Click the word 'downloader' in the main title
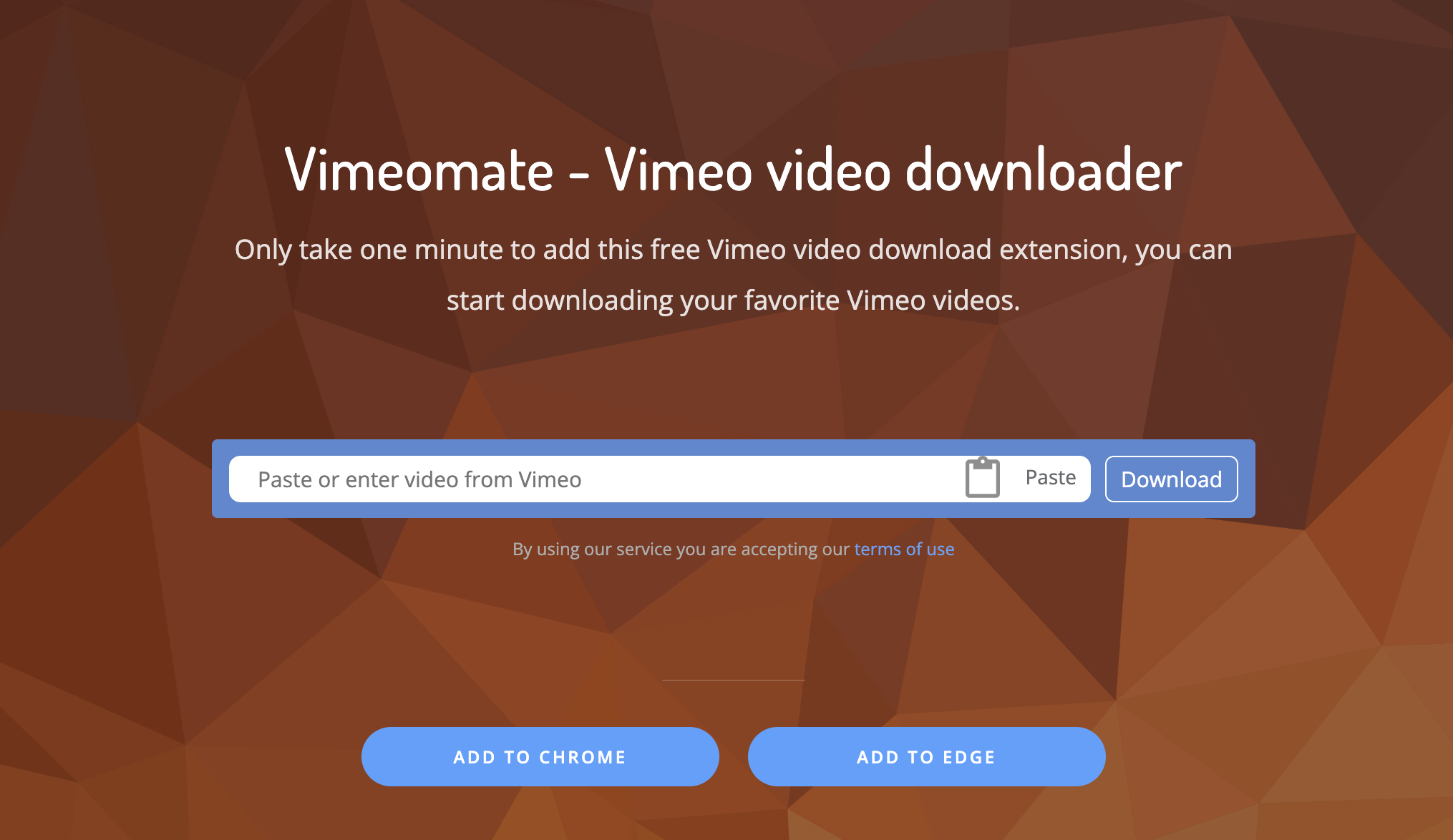1453x840 pixels. tap(1044, 170)
